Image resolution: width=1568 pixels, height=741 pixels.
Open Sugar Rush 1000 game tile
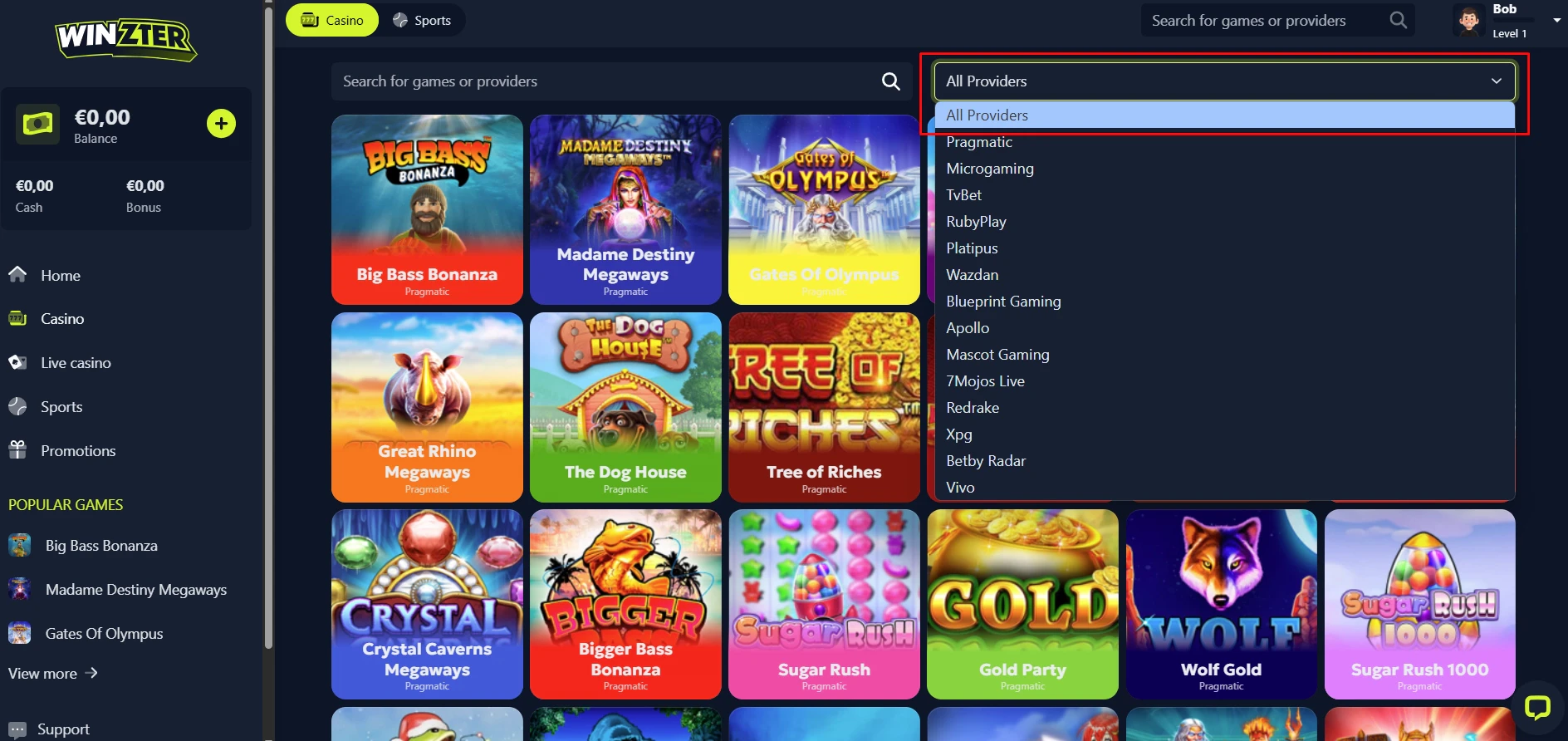pos(1419,604)
